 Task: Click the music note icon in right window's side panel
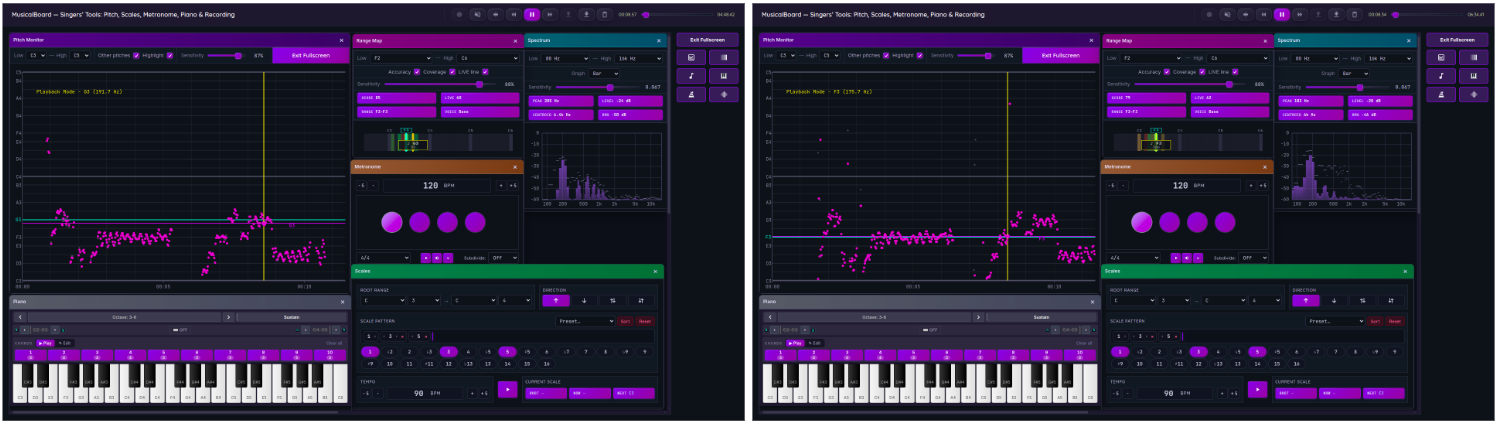coord(1441,76)
